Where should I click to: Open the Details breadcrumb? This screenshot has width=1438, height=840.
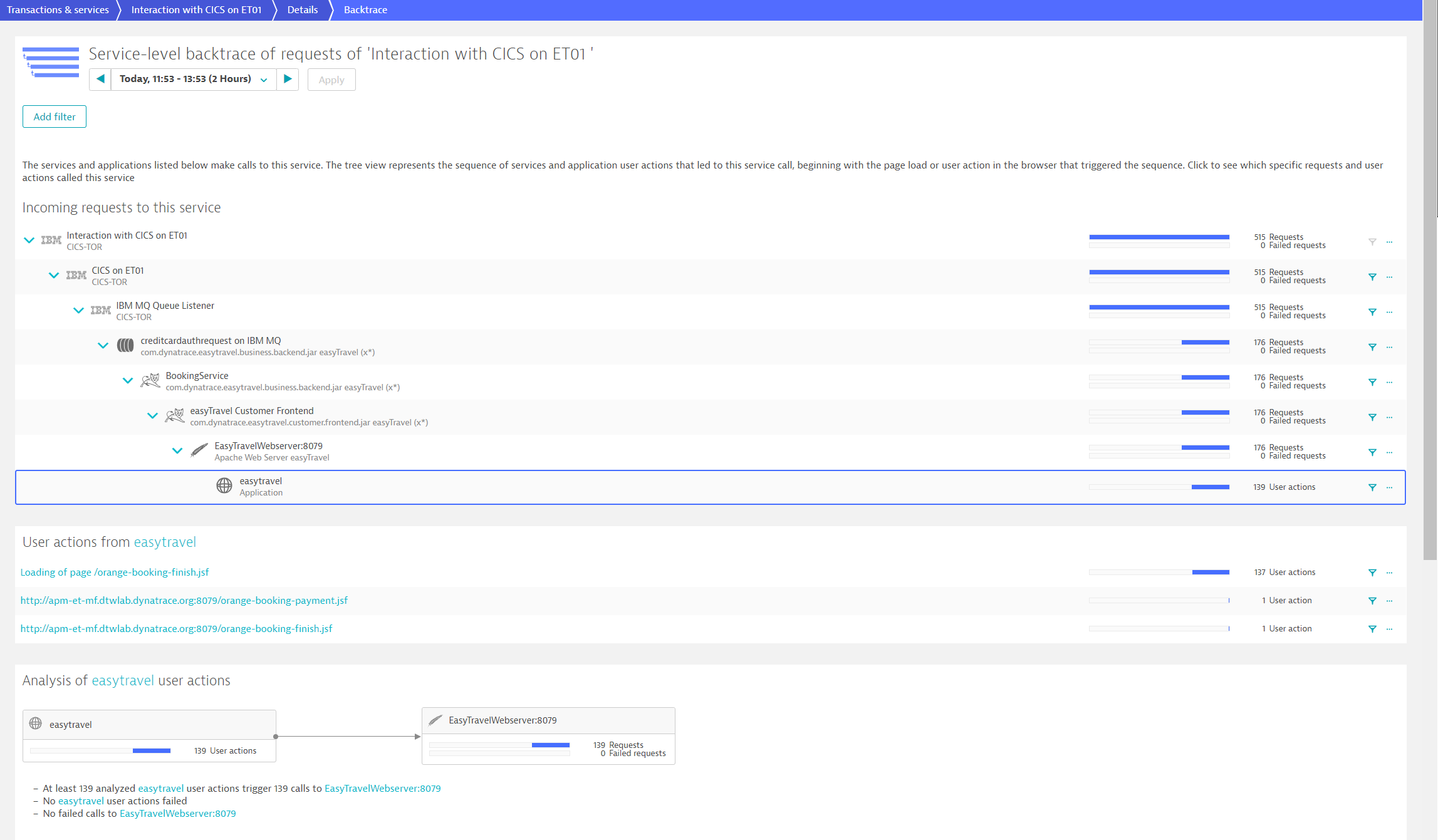[303, 10]
